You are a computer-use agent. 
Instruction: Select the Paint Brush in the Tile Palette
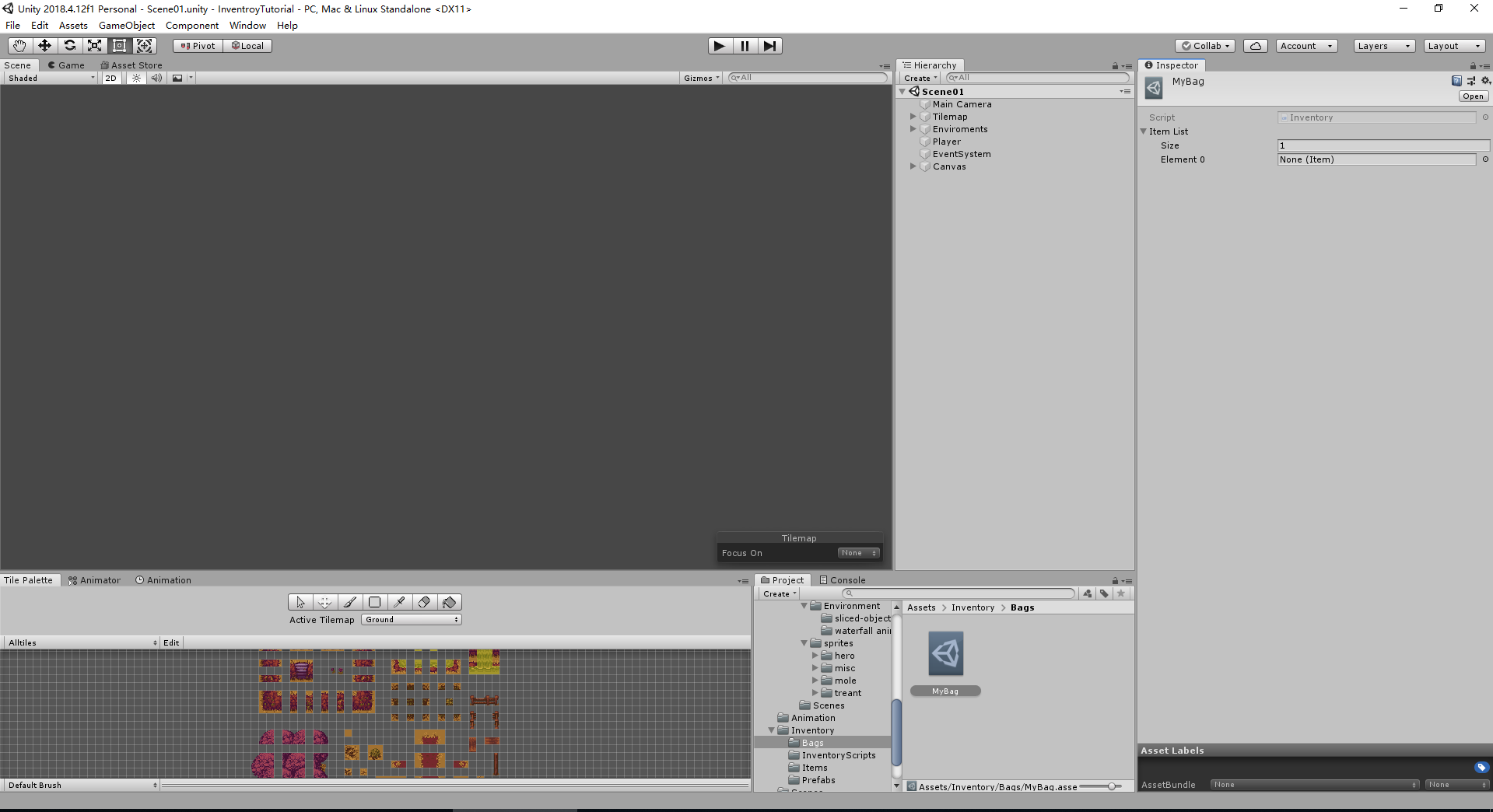point(349,602)
